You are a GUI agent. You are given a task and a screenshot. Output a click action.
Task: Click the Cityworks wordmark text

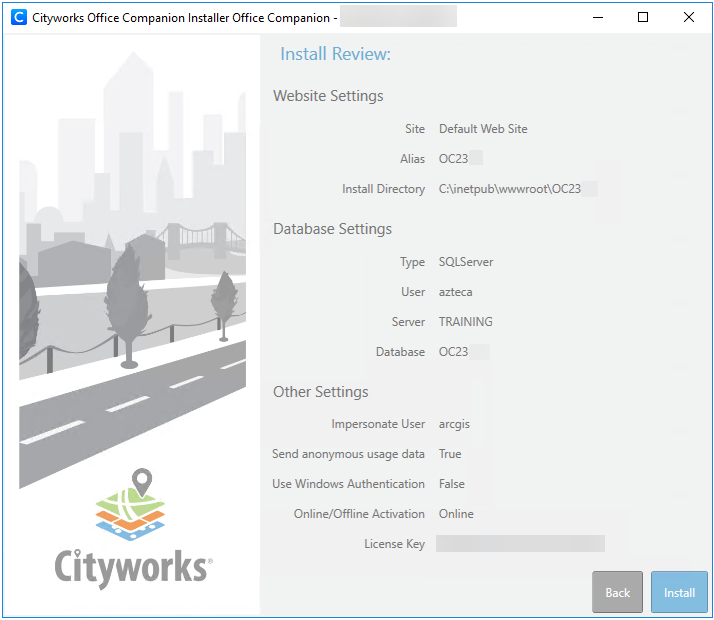coord(133,567)
